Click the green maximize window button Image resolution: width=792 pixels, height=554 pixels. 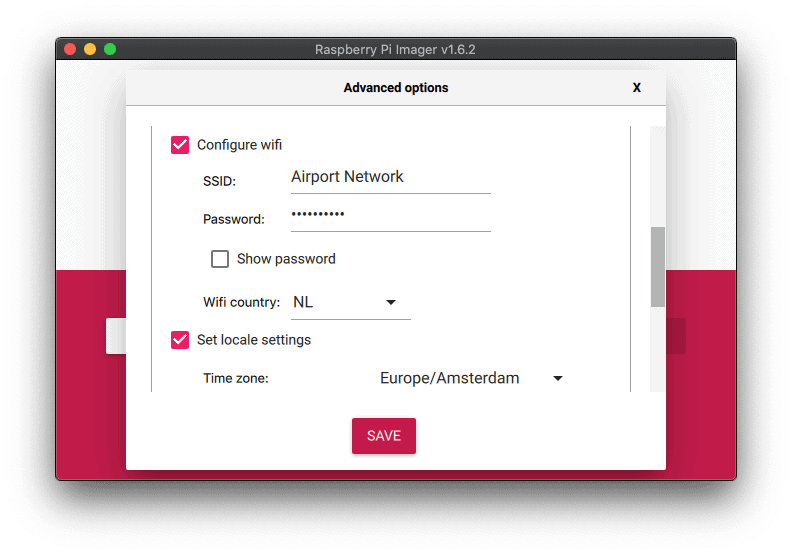pos(110,49)
